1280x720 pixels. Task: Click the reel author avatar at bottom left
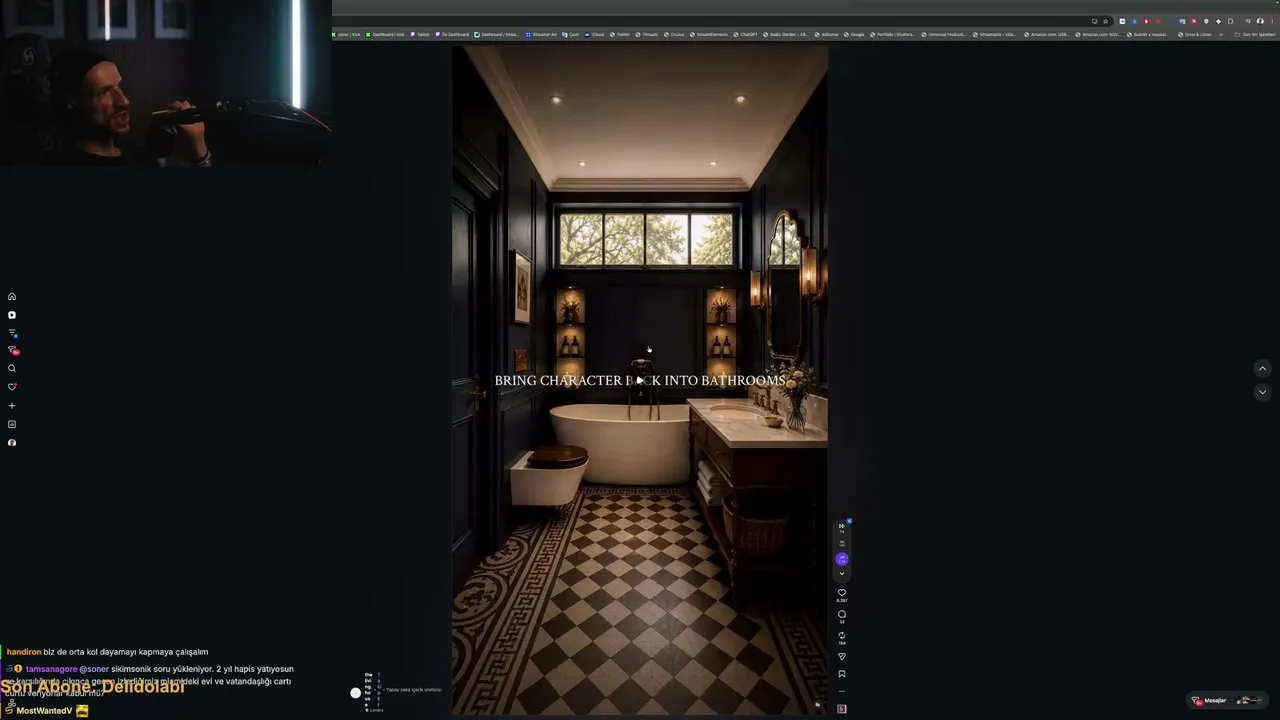(x=355, y=692)
